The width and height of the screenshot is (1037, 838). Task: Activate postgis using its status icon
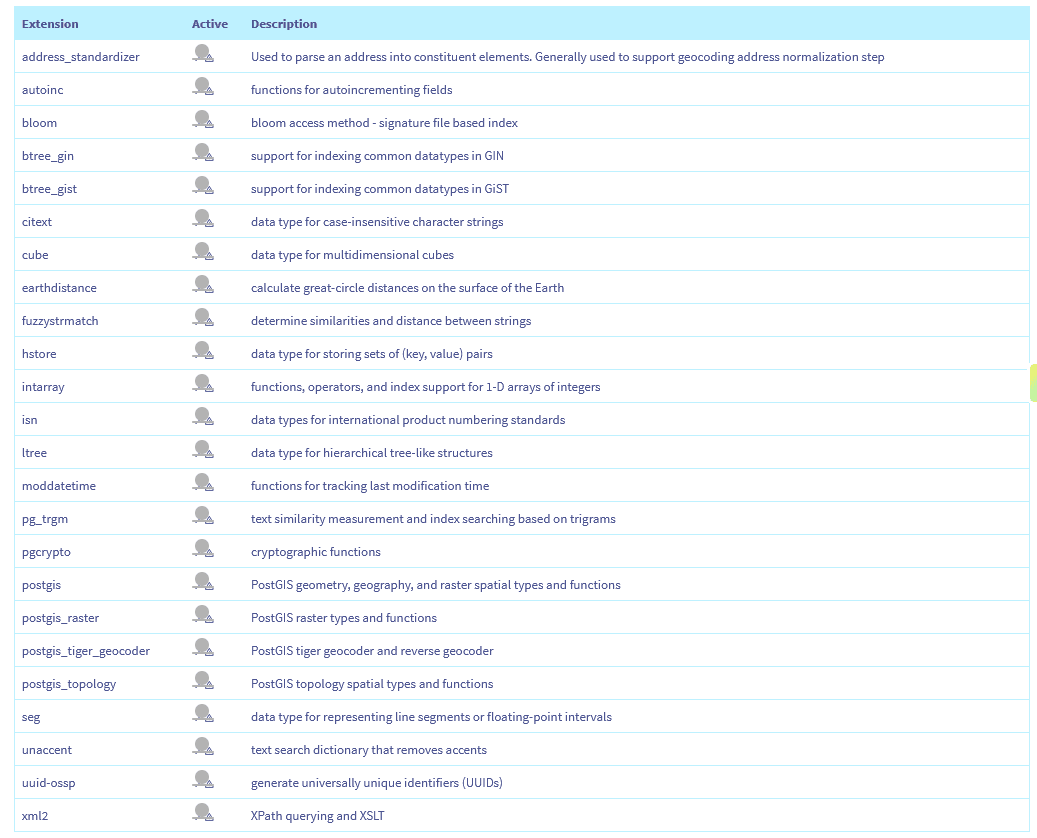(203, 582)
